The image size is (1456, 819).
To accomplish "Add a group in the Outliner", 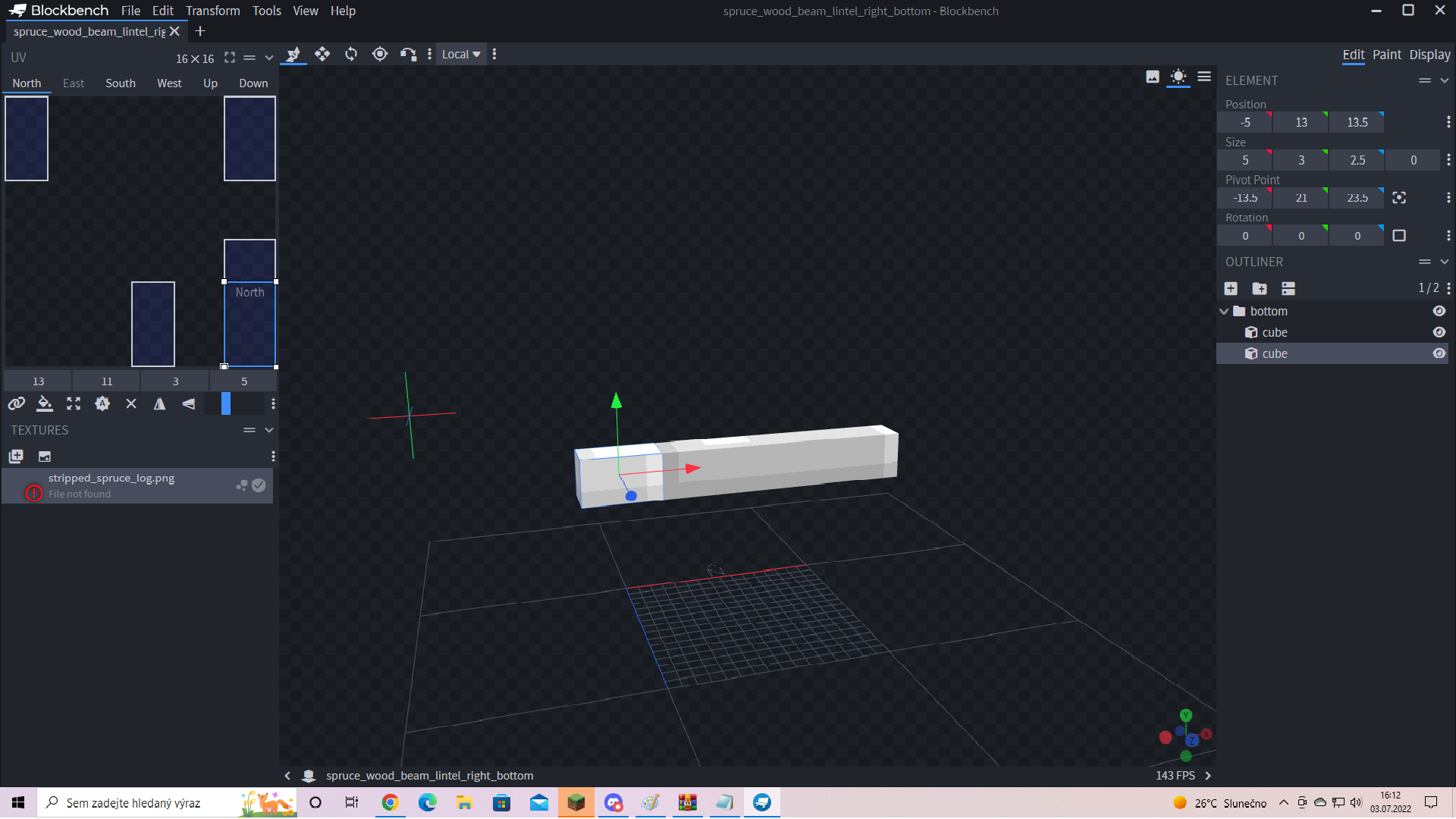I will click(1260, 288).
